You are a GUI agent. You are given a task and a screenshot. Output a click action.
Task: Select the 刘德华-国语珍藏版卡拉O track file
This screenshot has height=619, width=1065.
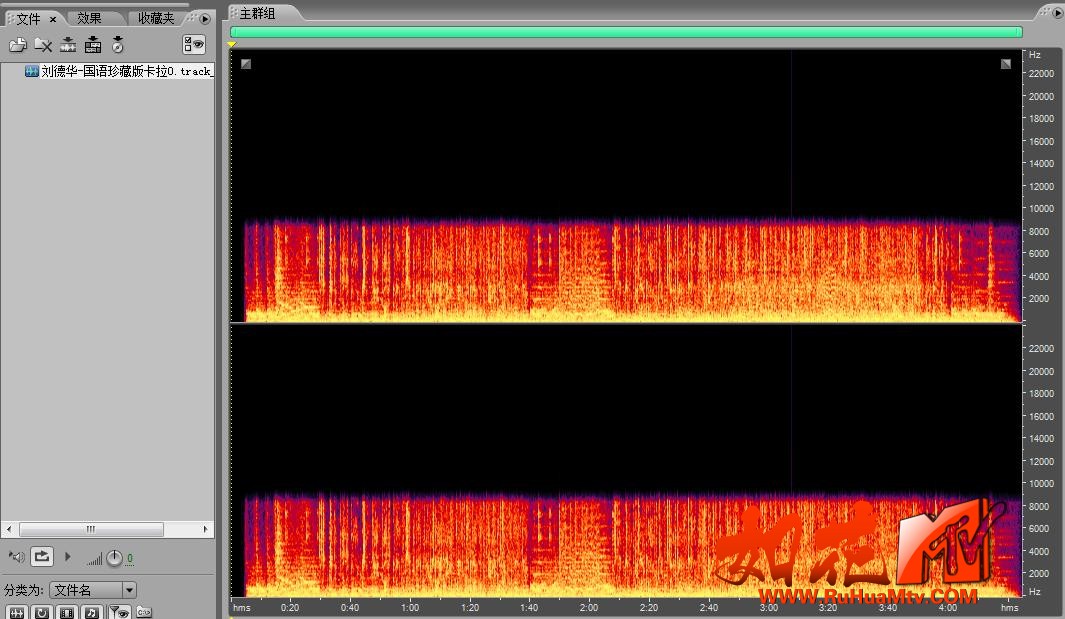click(x=127, y=71)
